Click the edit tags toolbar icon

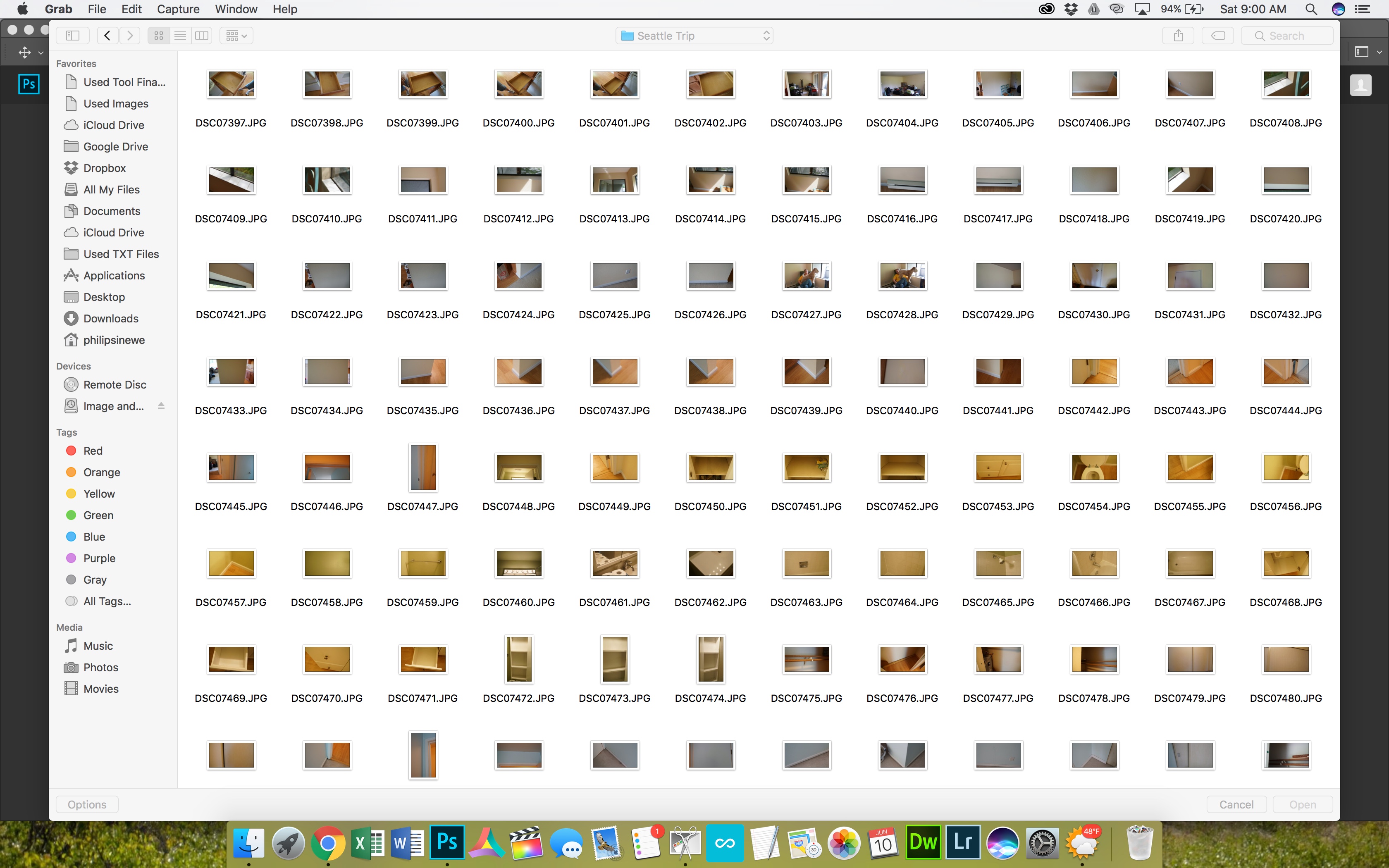tap(1218, 36)
